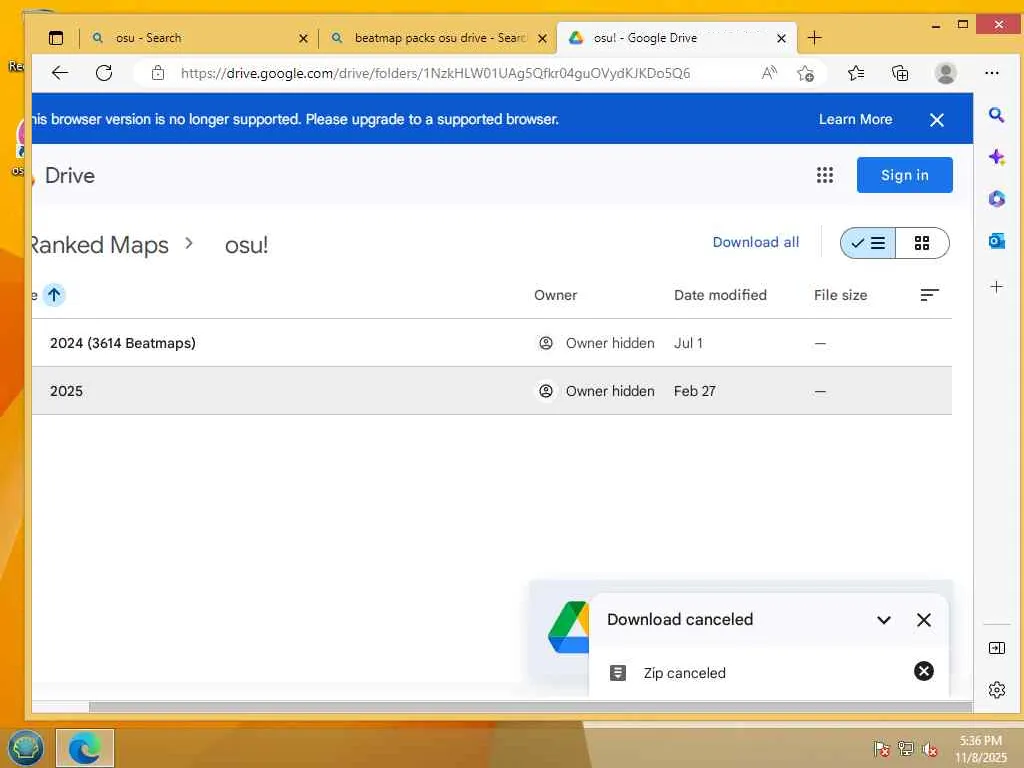Close the 'osu - Search' tab

[303, 39]
